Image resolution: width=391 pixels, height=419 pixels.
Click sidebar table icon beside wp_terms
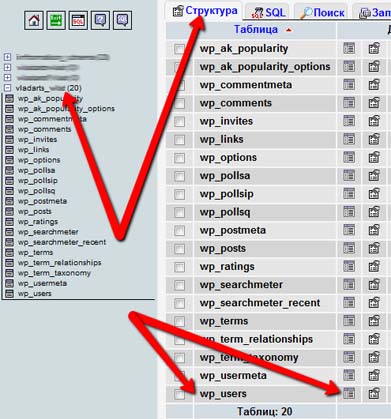pos(10,252)
